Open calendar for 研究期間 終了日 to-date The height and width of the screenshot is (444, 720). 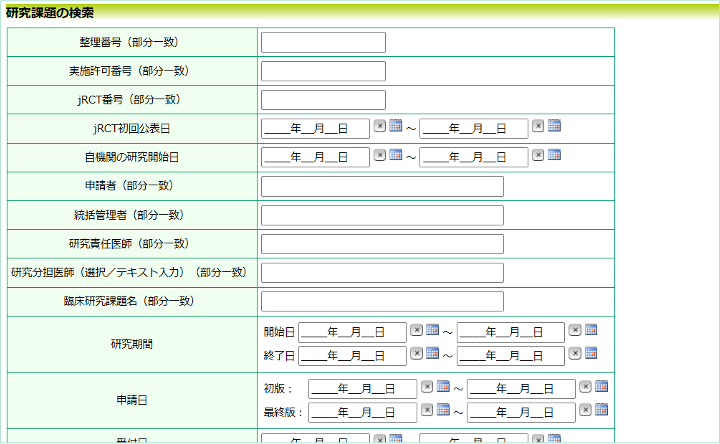point(591,353)
